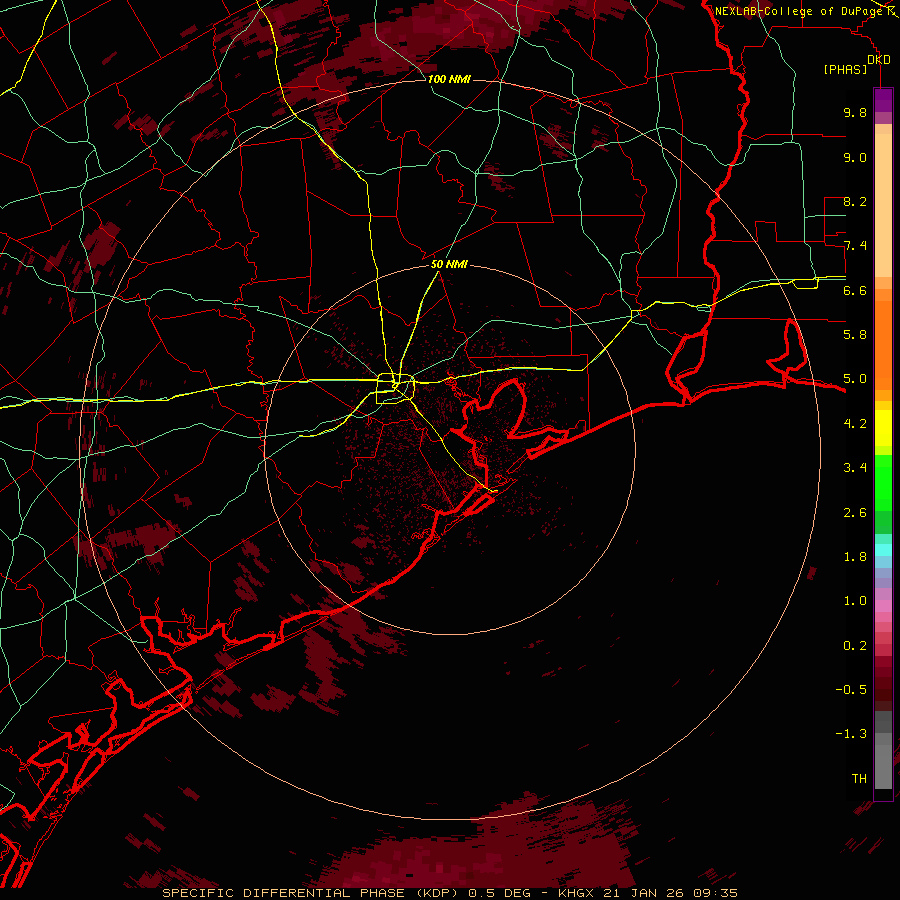This screenshot has height=900, width=900.
Task: Click the NEXLAB-College of DuPage credit text
Action: (x=799, y=11)
